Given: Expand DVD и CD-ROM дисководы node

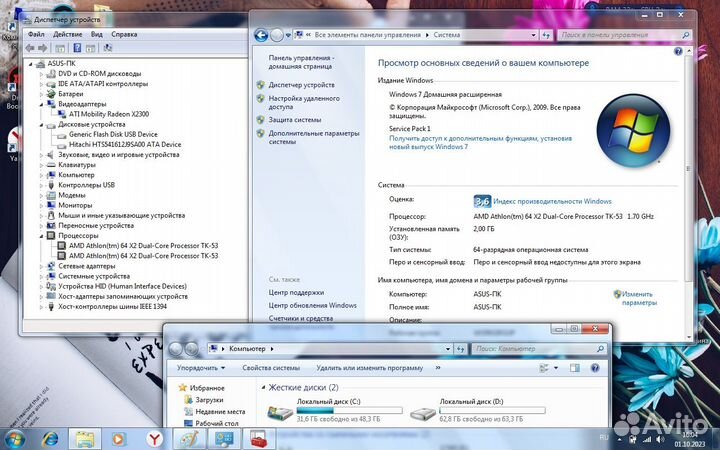Looking at the screenshot, I should pos(41,74).
